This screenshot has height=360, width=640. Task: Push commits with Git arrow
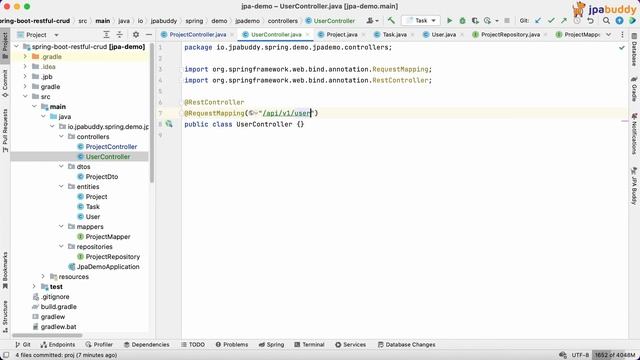tap(564, 20)
